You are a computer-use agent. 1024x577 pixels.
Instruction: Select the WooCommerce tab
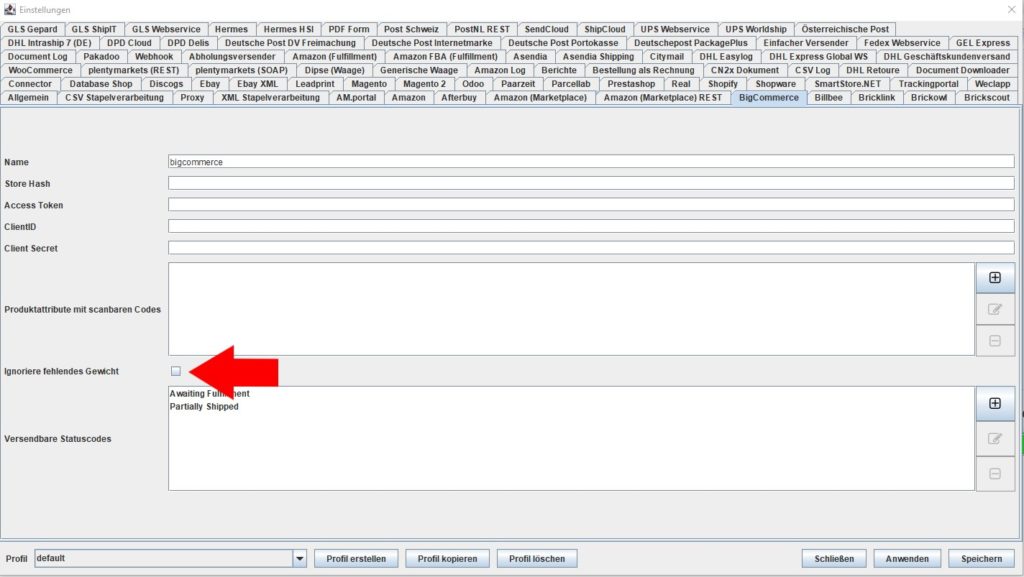click(40, 70)
